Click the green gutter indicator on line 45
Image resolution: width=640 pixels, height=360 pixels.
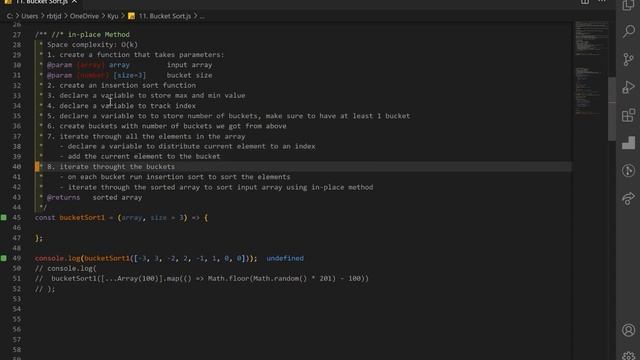click(x=4, y=218)
